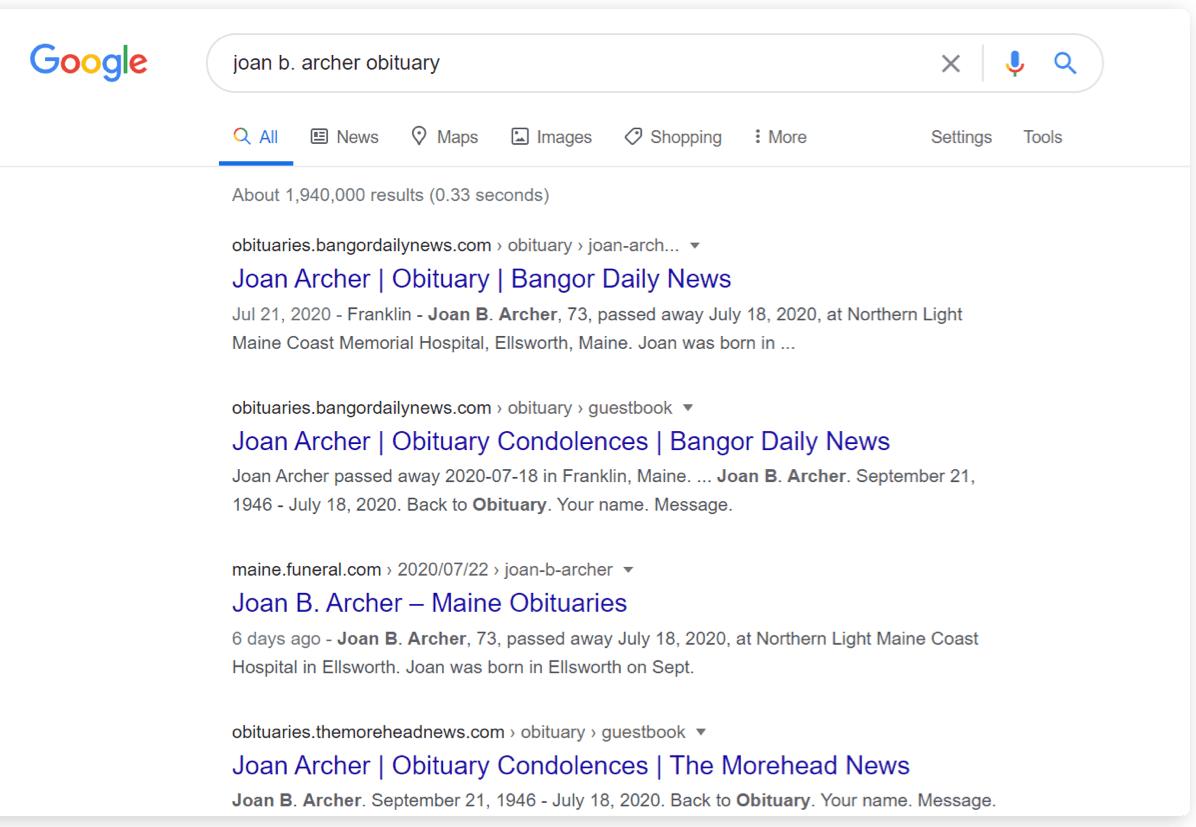This screenshot has height=827, width=1196.
Task: Expand dropdown arrow next to bangordailynews guestbook URL
Action: coord(688,408)
